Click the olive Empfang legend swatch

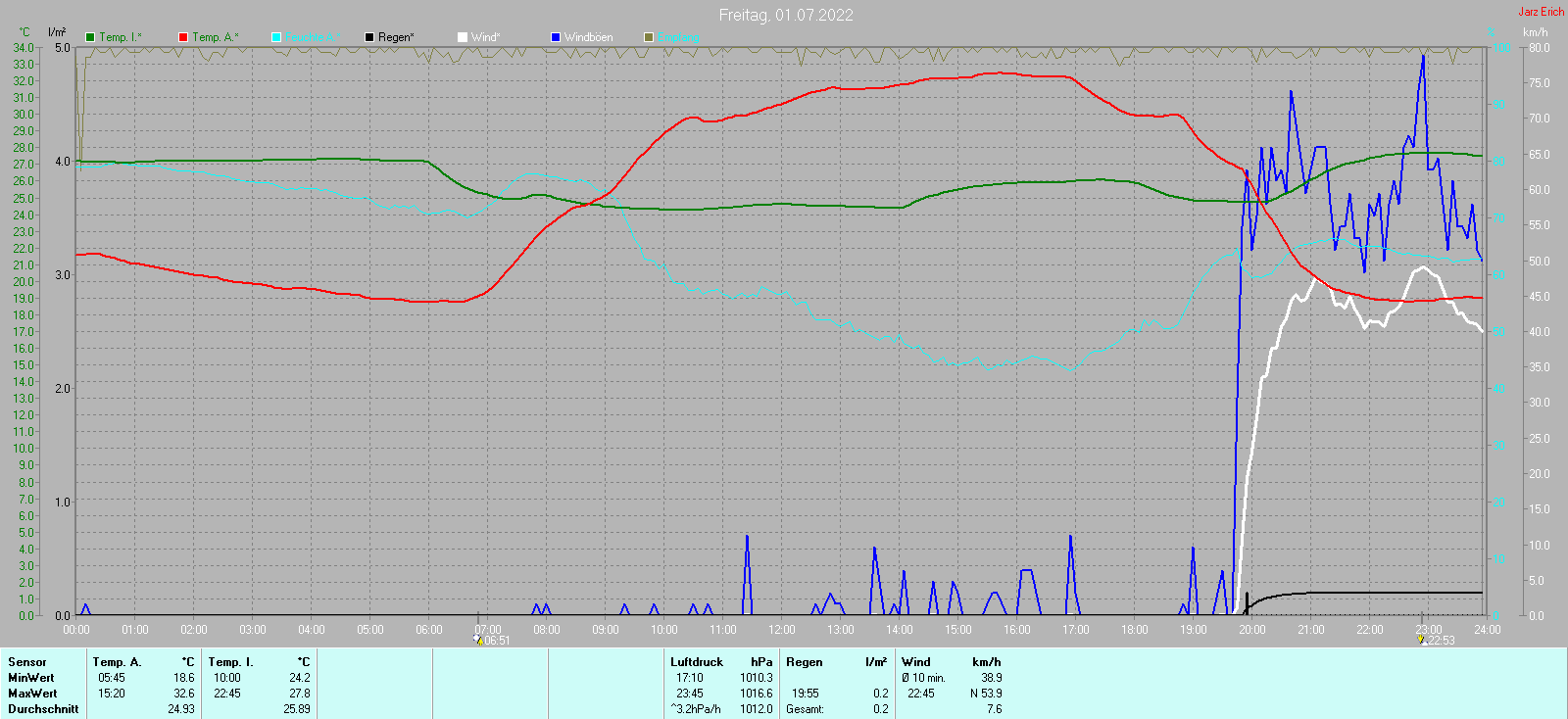(649, 37)
